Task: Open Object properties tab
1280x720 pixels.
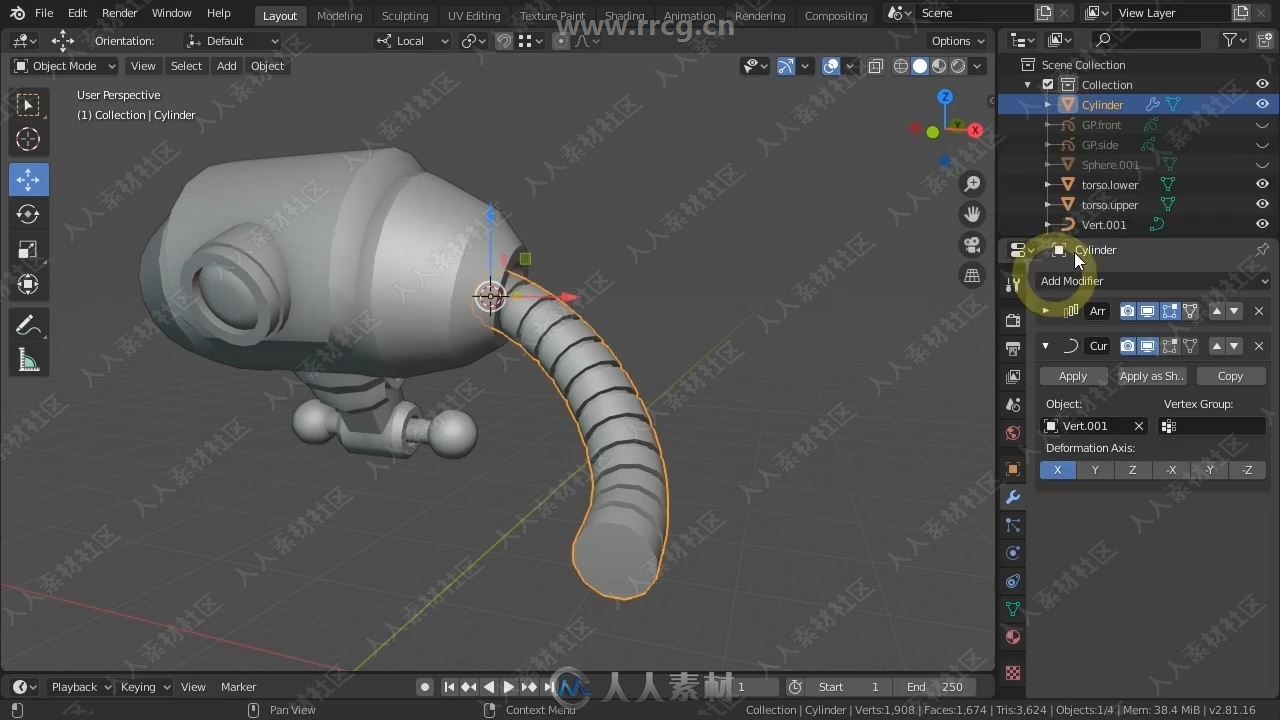Action: 1013,469
